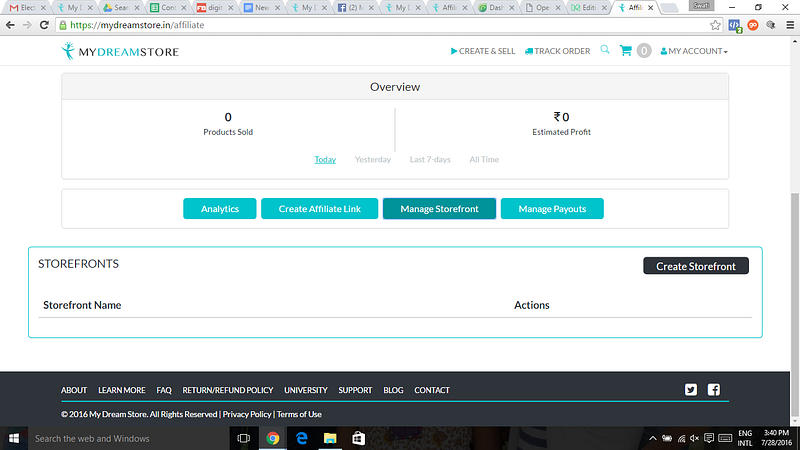Screen dimensions: 800x450
Task: Open the FAQ footer link
Action: (164, 390)
